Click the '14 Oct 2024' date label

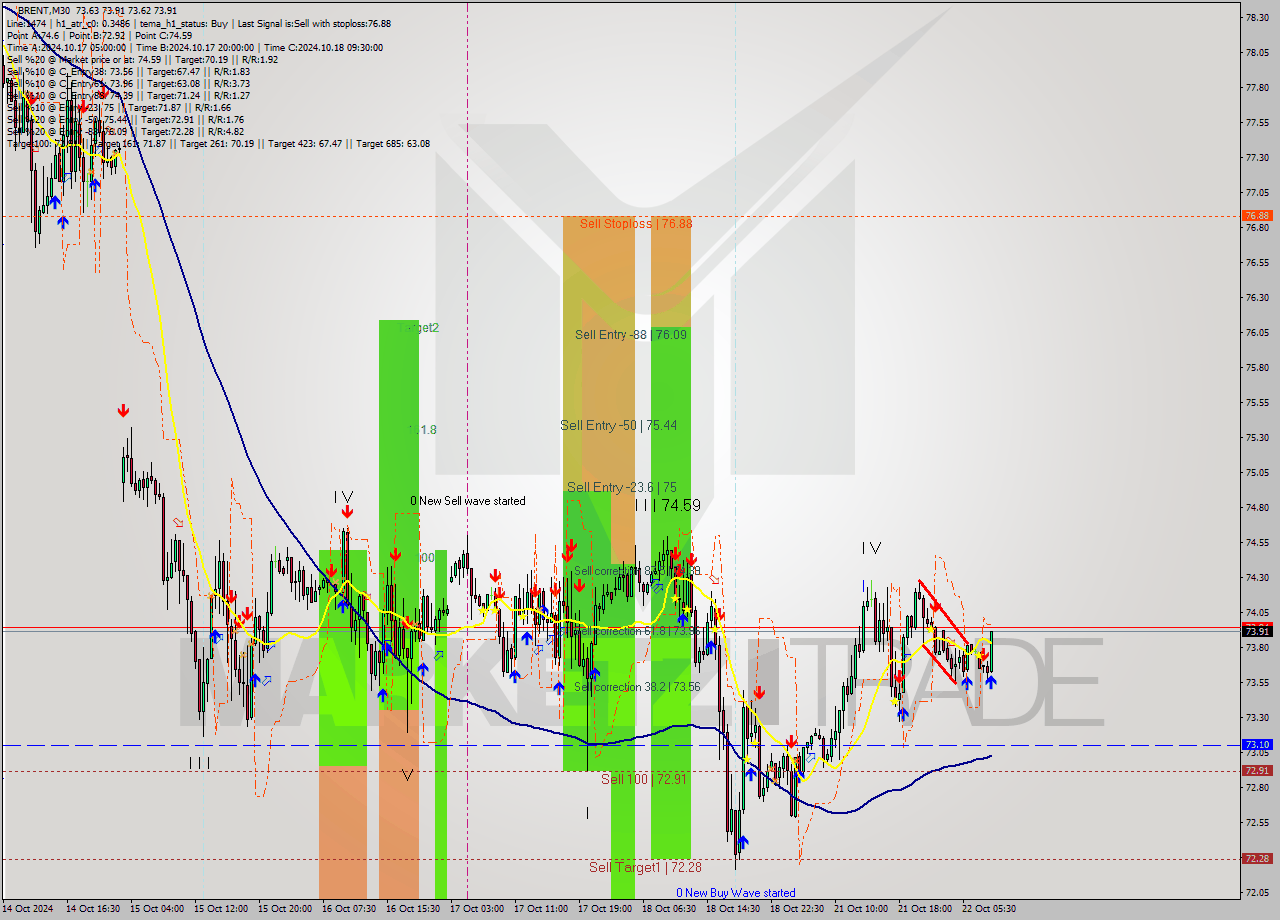pos(29,909)
